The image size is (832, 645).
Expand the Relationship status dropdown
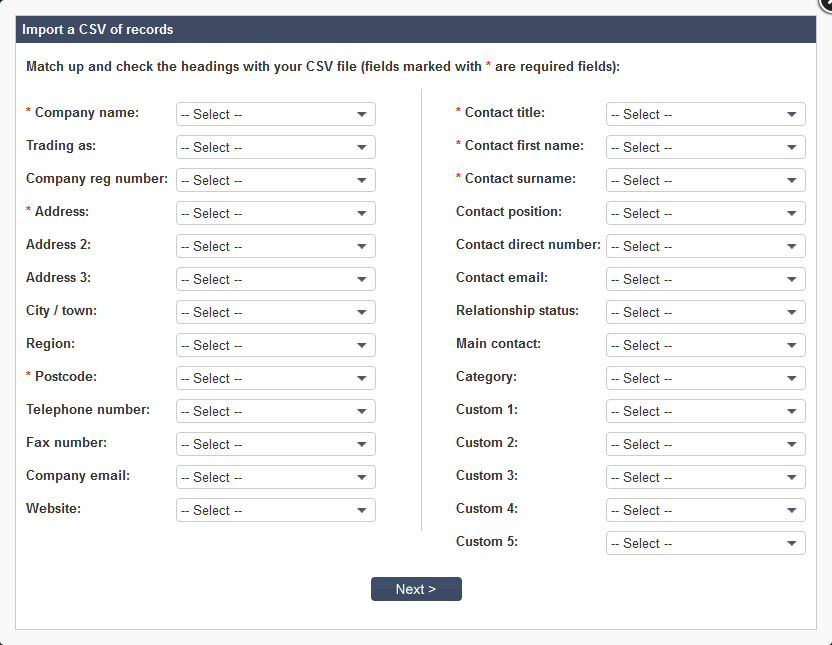[x=705, y=312]
